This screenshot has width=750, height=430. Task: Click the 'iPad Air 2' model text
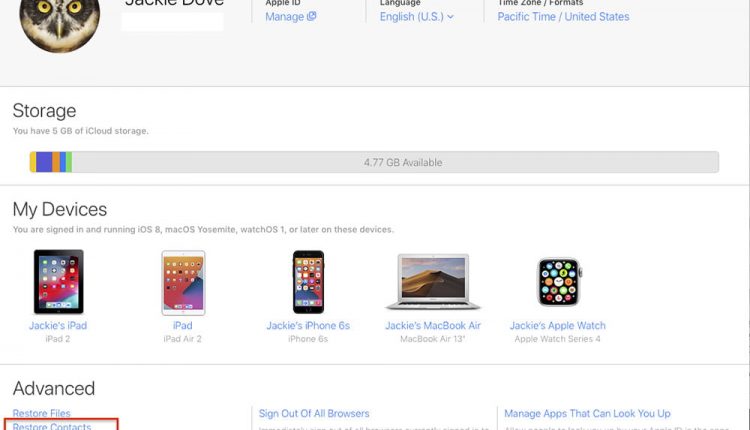[183, 339]
